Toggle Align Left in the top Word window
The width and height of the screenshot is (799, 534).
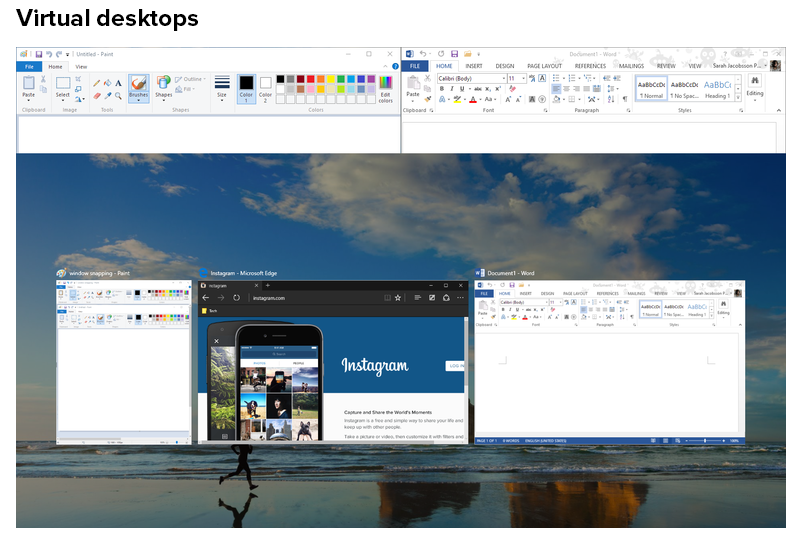pos(556,89)
